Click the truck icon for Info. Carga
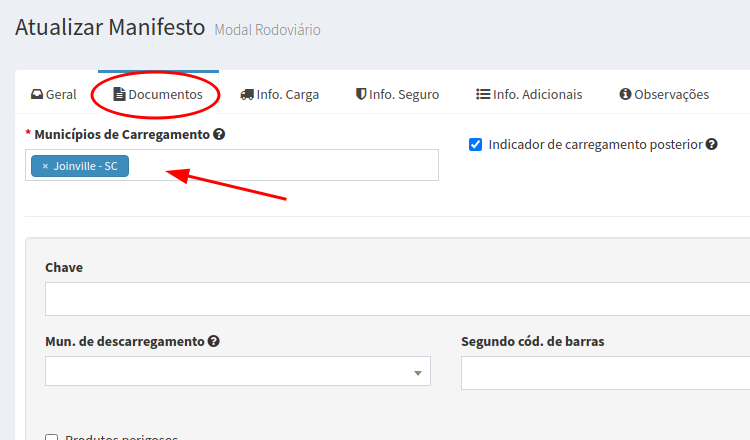The height and width of the screenshot is (440, 750). tap(247, 95)
